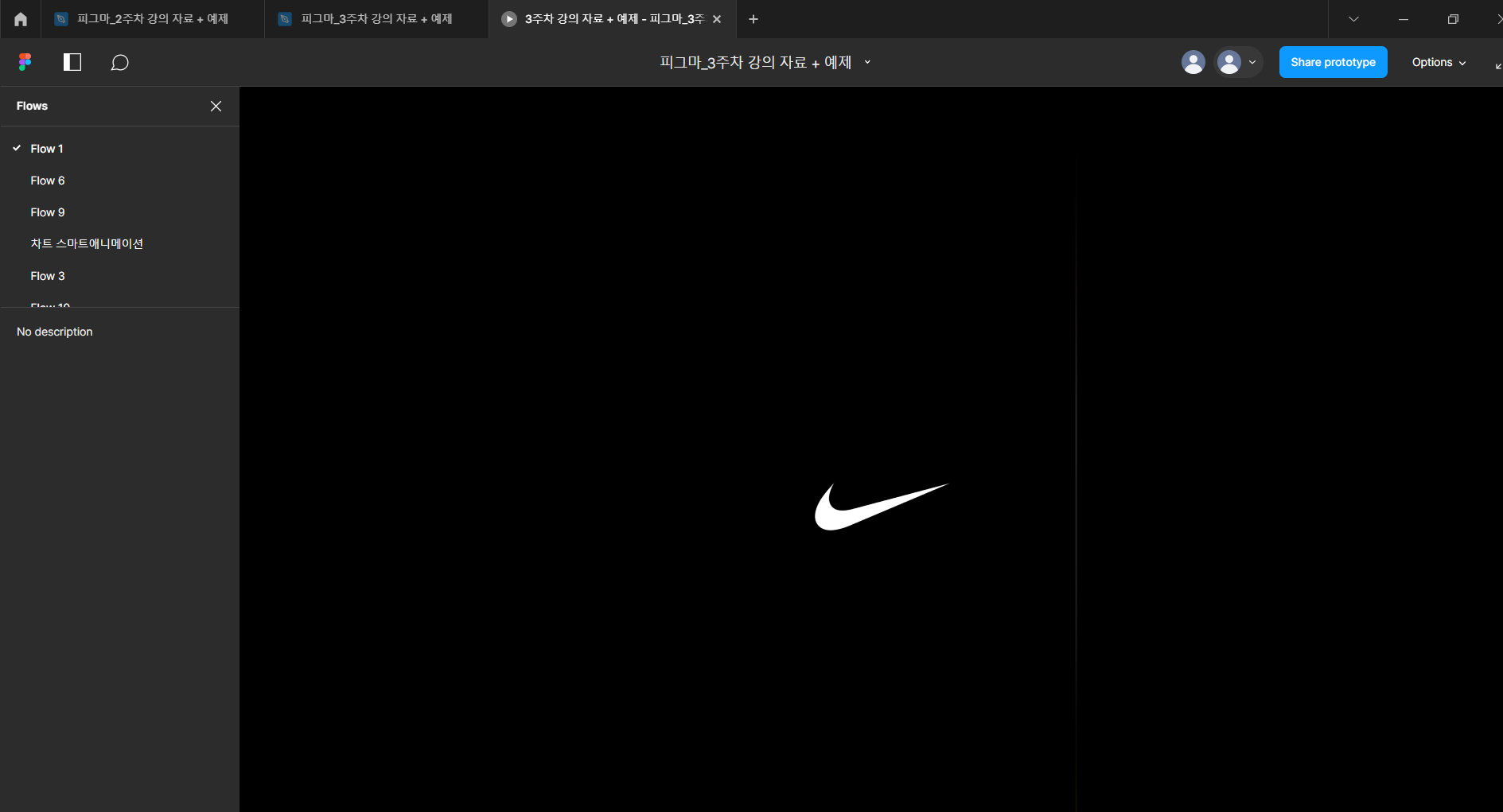Select the first user avatar
Image resolution: width=1503 pixels, height=812 pixels.
pyautogui.click(x=1193, y=62)
